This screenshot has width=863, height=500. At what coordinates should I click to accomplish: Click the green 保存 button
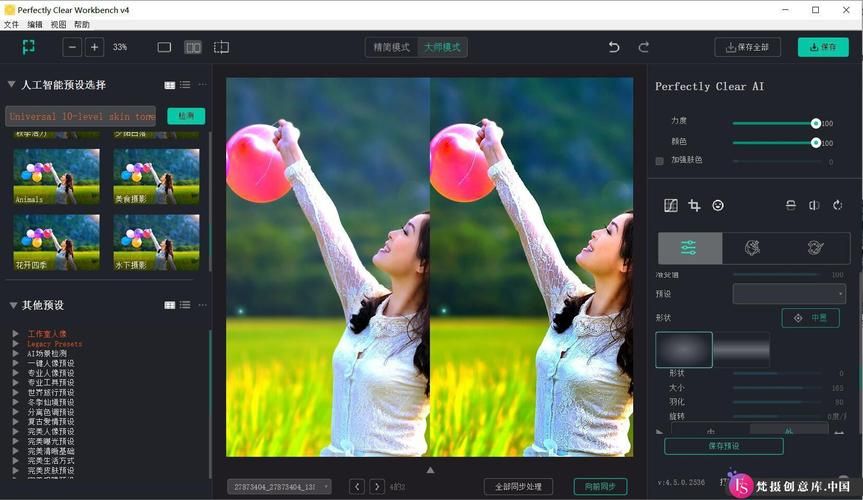(823, 47)
